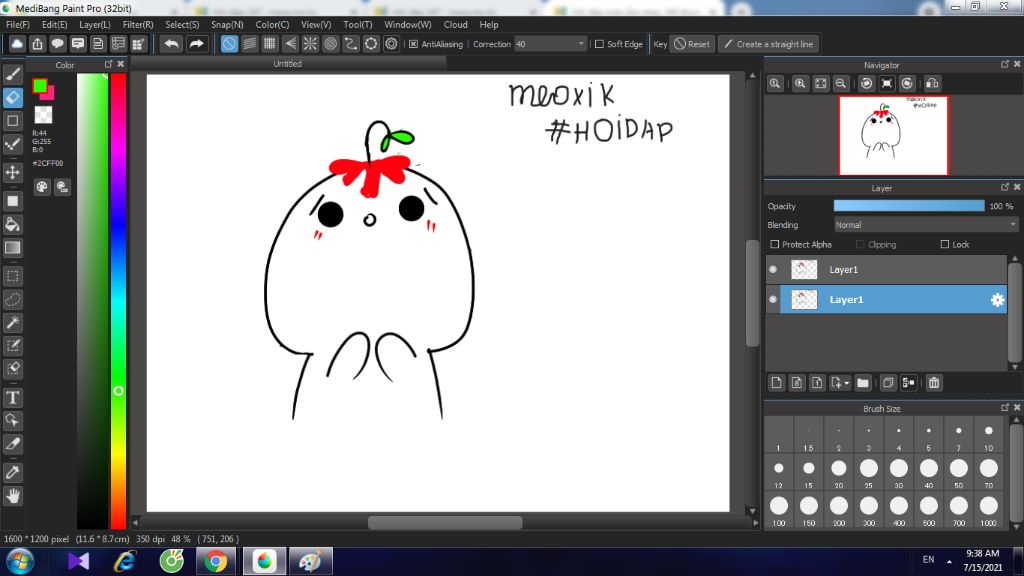Select the Bucket fill tool

point(12,225)
